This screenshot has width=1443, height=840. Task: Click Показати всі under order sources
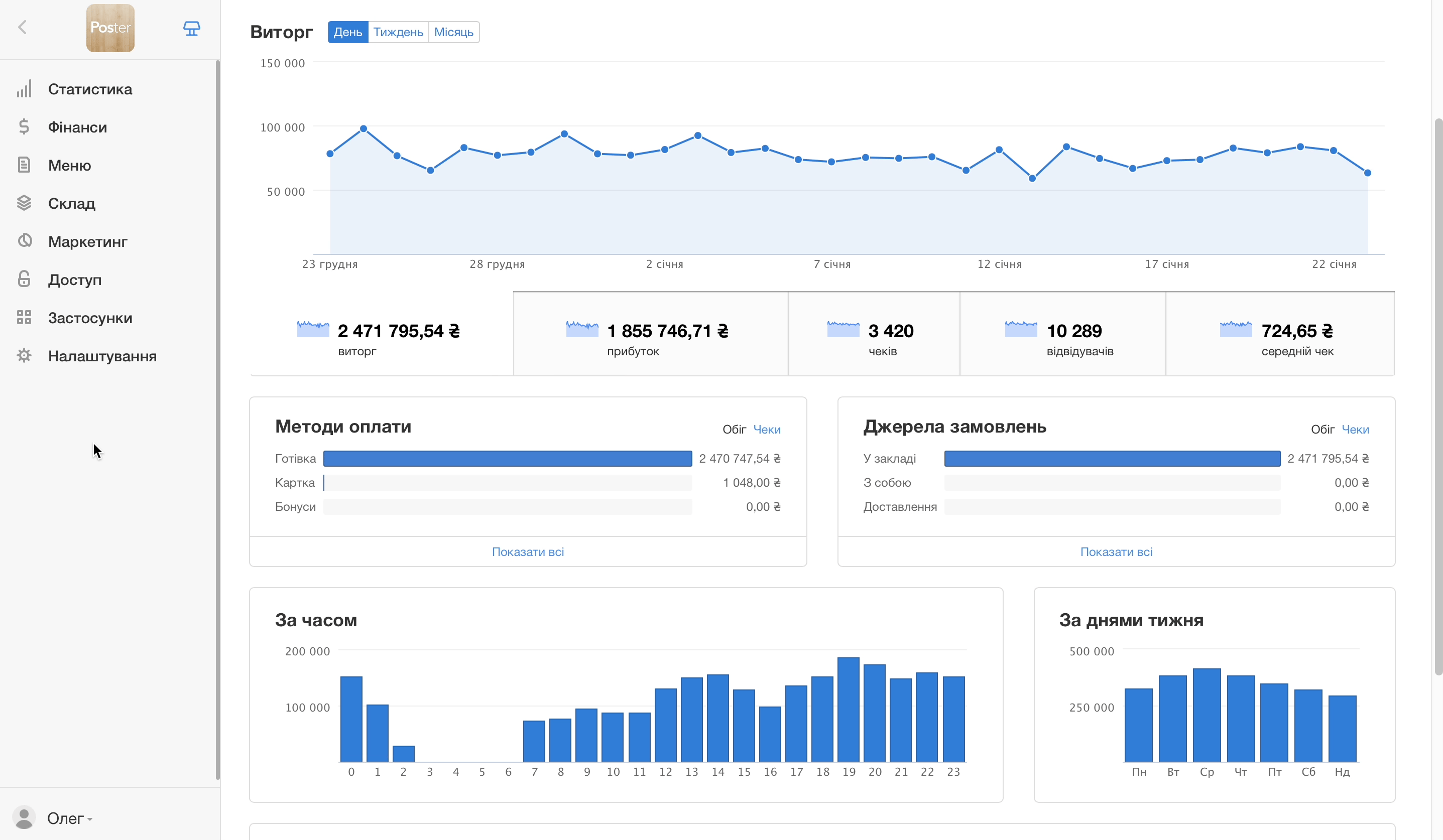coord(1116,551)
